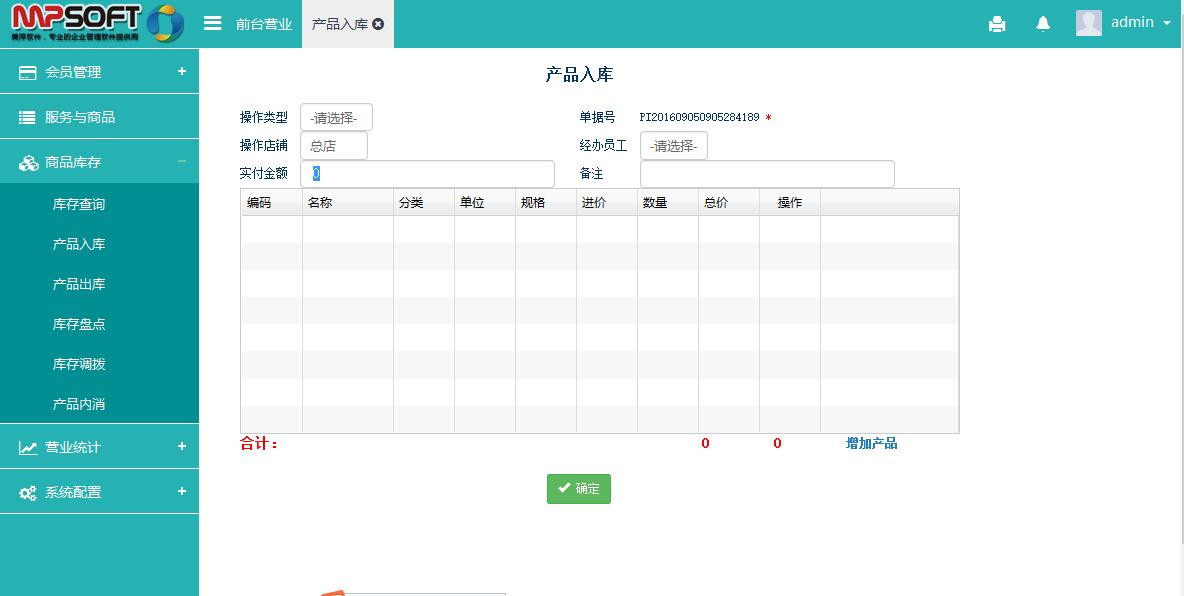
Task: Click the 增加产品 link
Action: pos(871,443)
